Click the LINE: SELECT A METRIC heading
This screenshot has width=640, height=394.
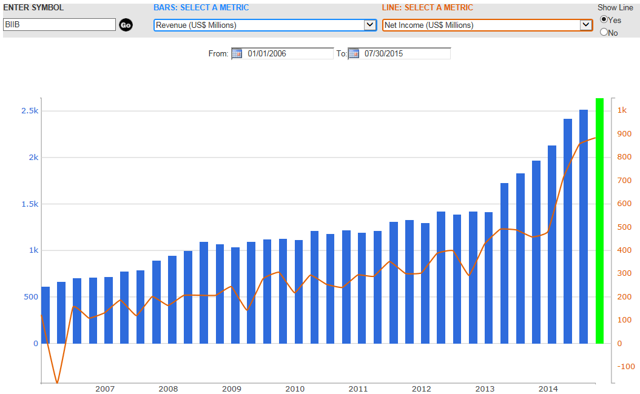pos(427,7)
